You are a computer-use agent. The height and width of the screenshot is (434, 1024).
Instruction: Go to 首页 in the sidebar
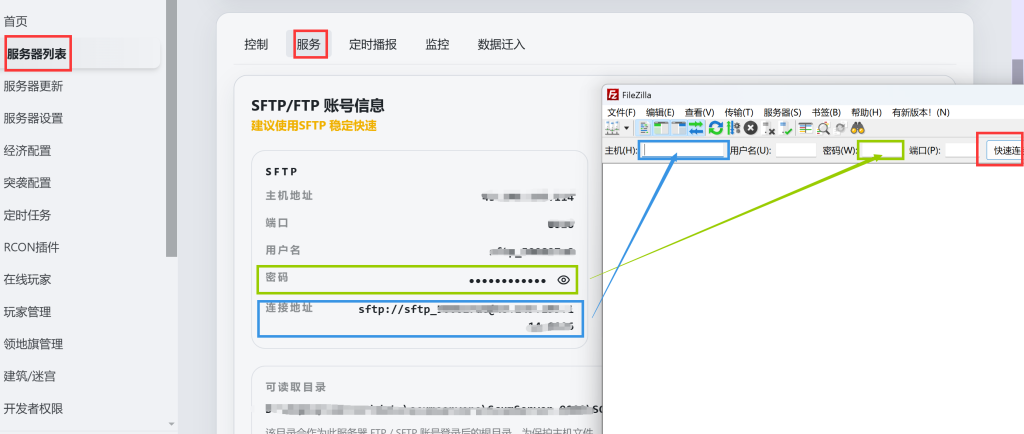point(16,22)
